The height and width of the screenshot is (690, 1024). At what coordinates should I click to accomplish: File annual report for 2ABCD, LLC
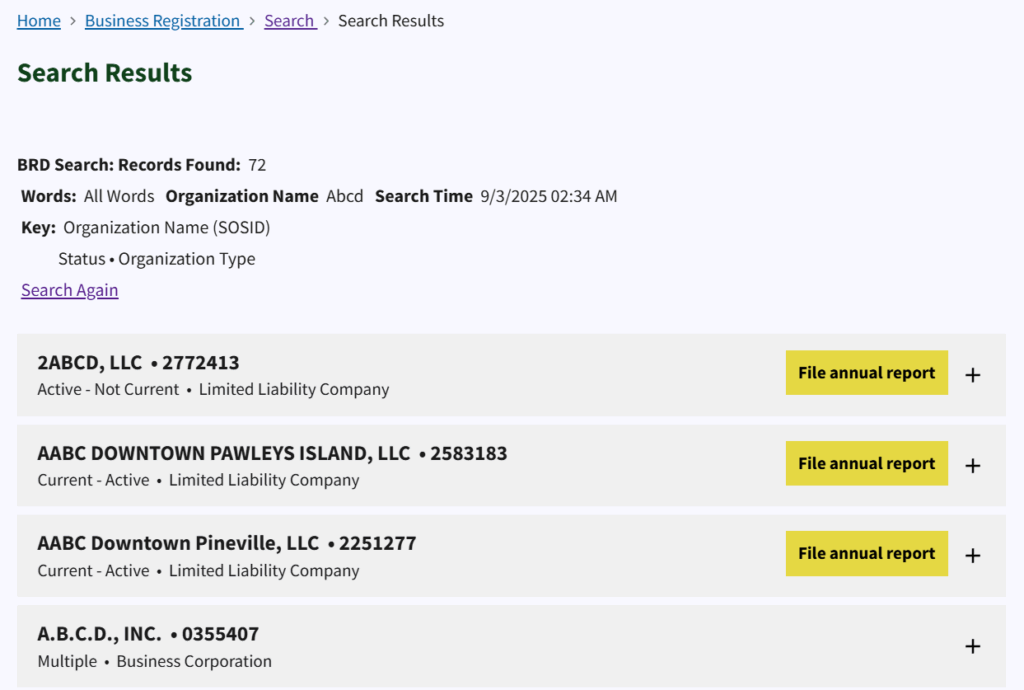[866, 373]
